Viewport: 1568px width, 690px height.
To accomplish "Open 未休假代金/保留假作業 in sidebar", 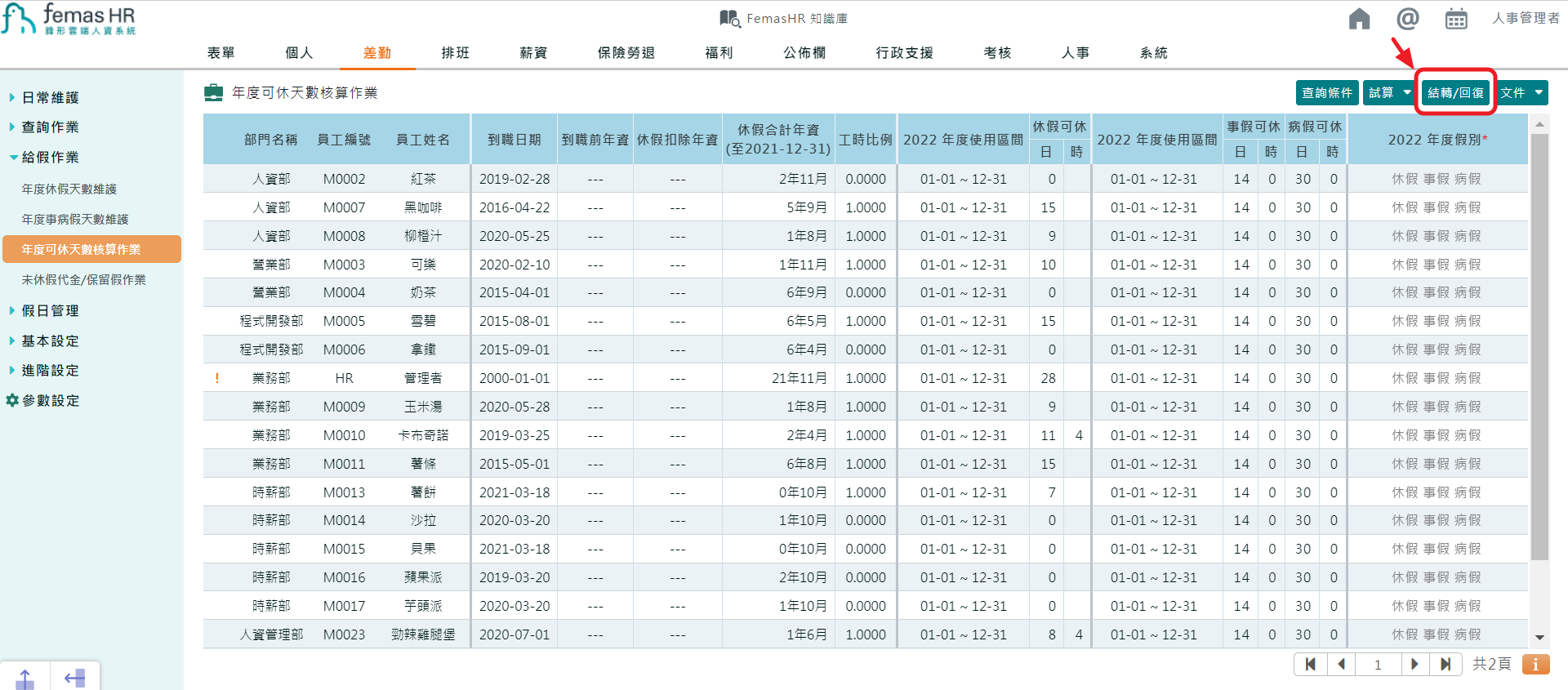I will tap(84, 279).
